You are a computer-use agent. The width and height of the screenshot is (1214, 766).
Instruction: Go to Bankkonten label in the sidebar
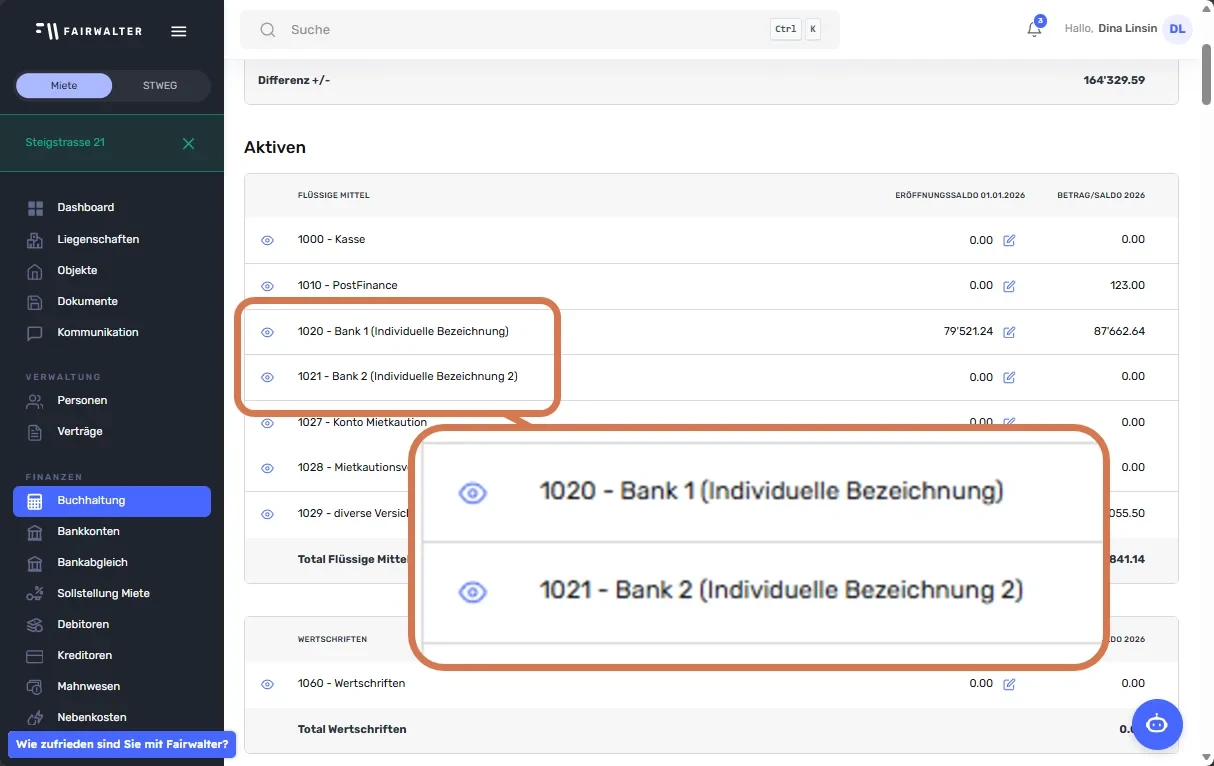[x=89, y=532]
